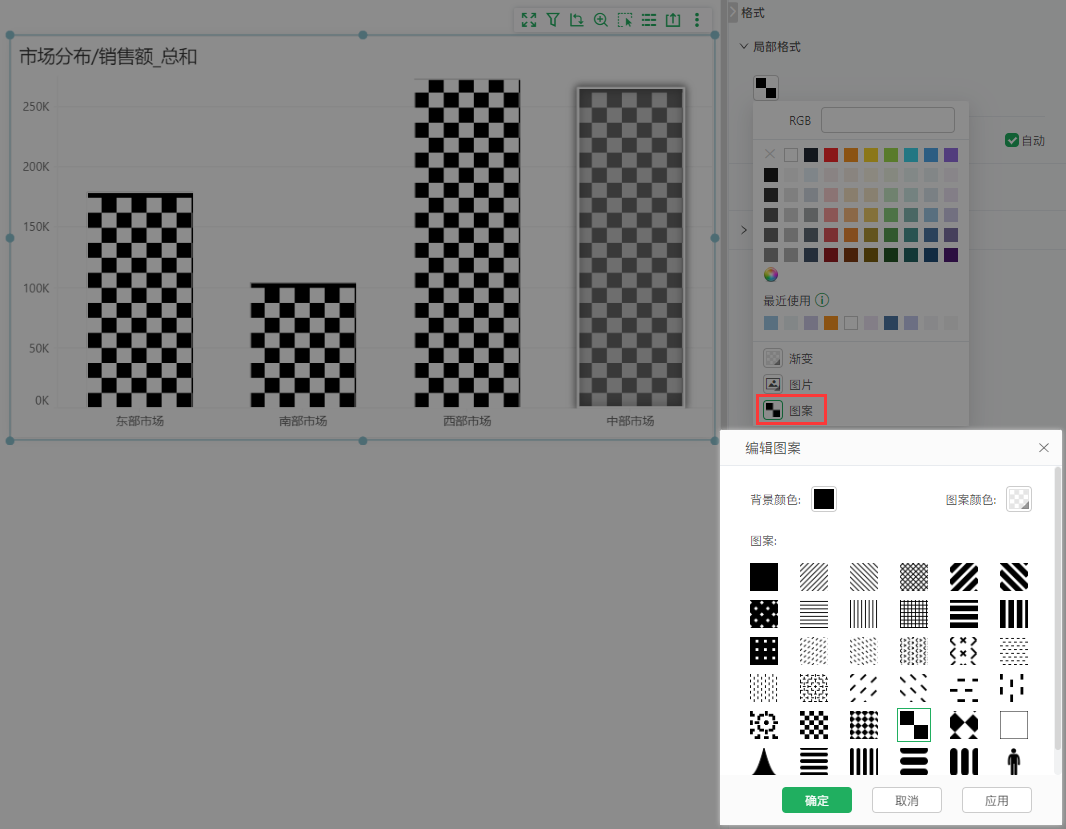Click the 确定 confirm button
The height and width of the screenshot is (829, 1066).
816,800
